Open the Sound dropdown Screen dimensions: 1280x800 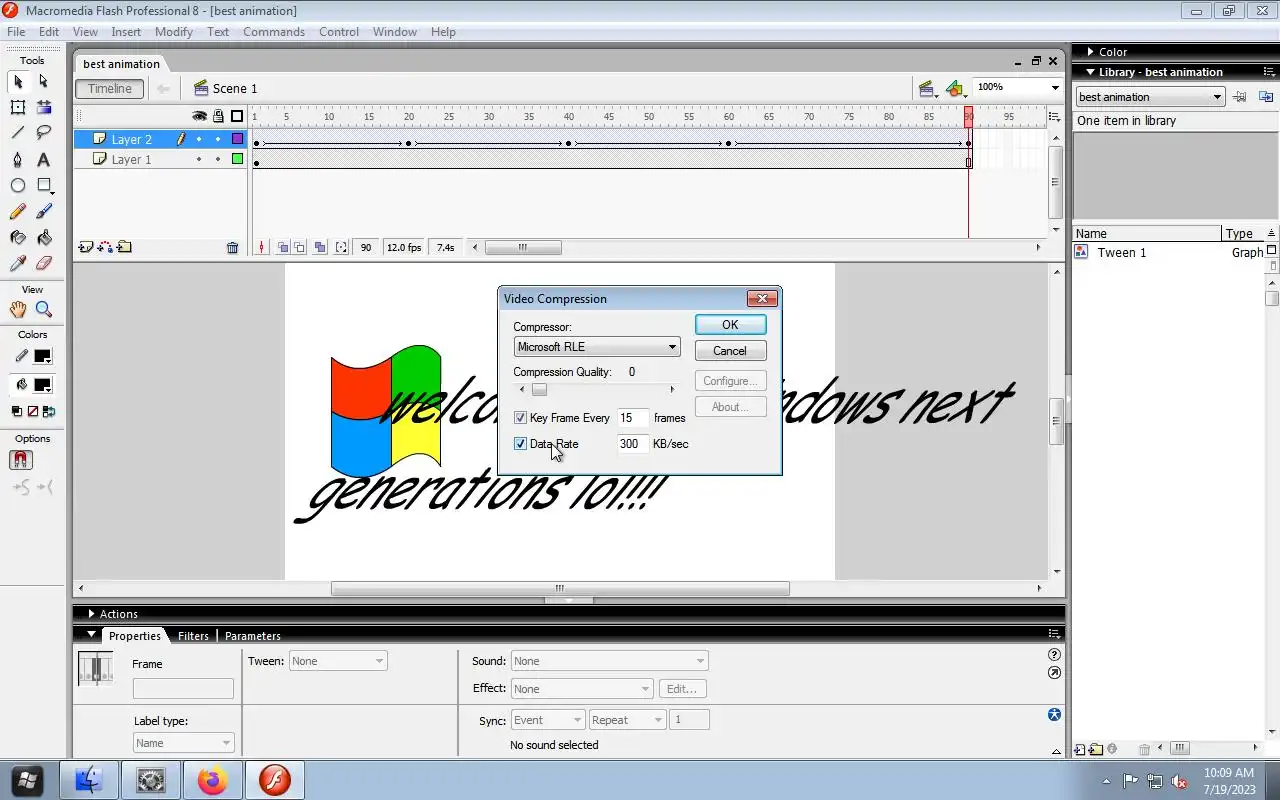coord(609,661)
